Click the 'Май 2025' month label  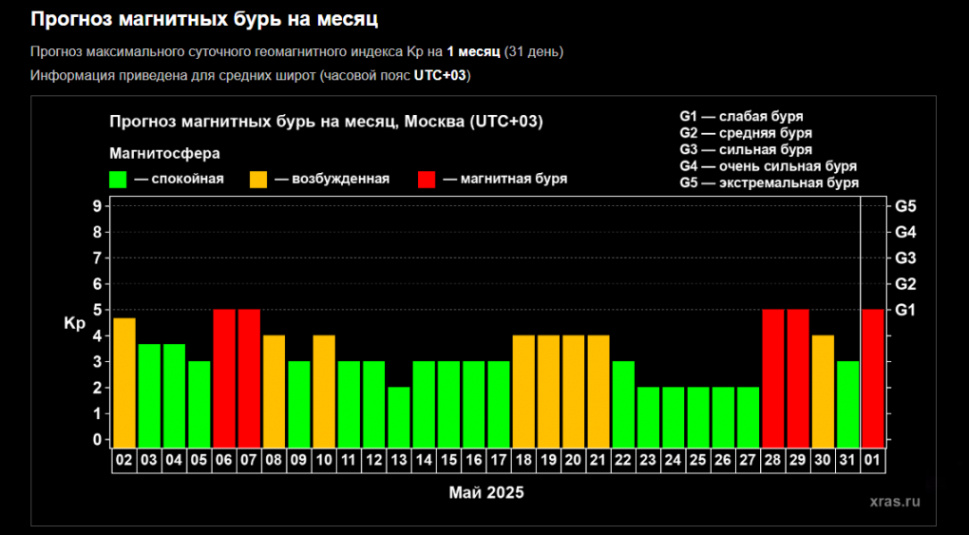[x=486, y=492]
